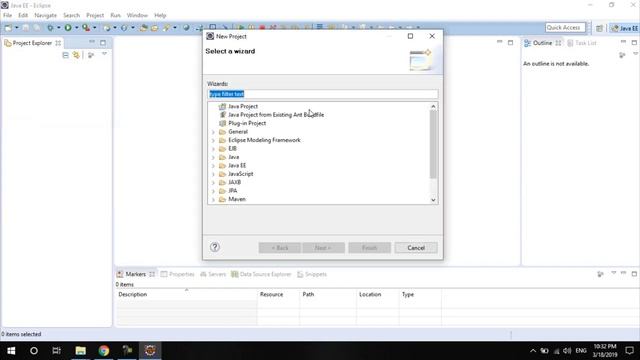
Task: Click the Search flashlight toolbar icon
Action: tap(166, 28)
